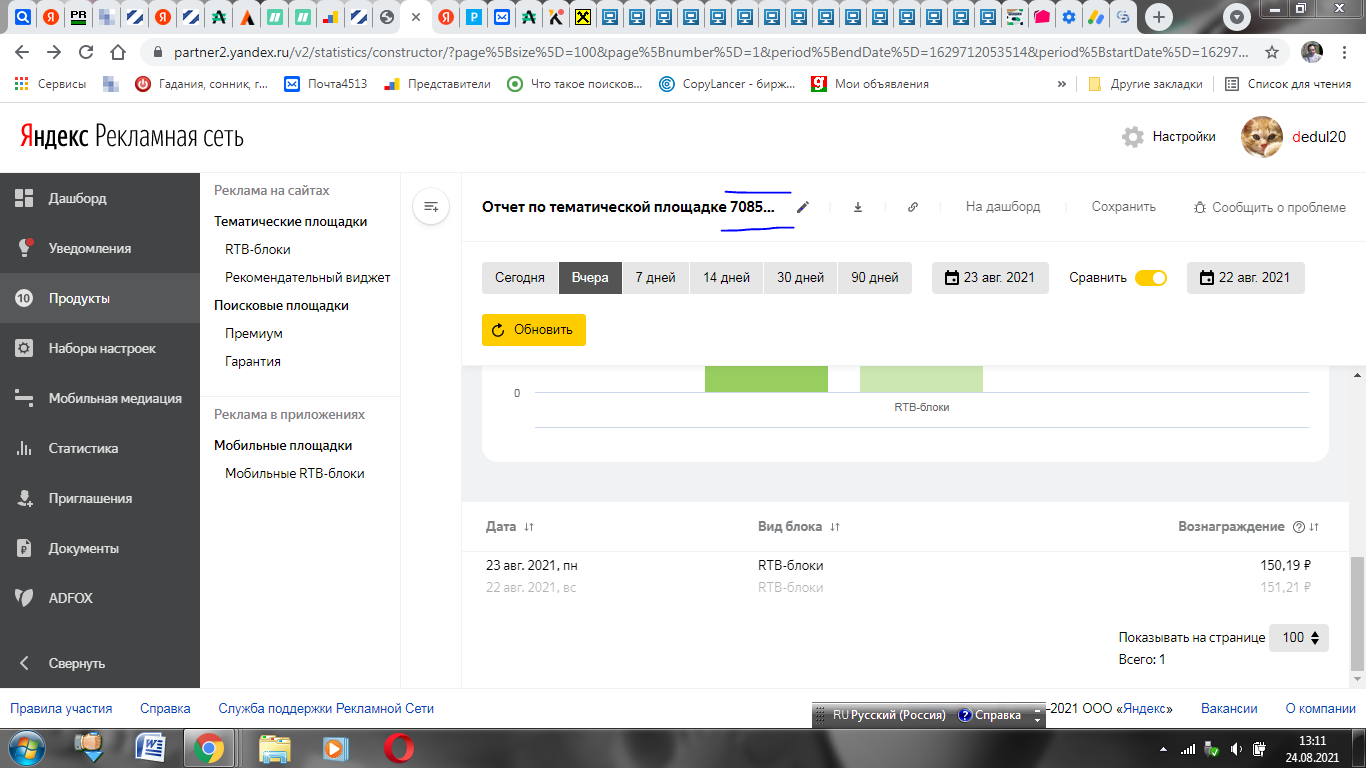Open the browser home page icon
Viewport: 1366px width, 768px height.
click(x=118, y=52)
